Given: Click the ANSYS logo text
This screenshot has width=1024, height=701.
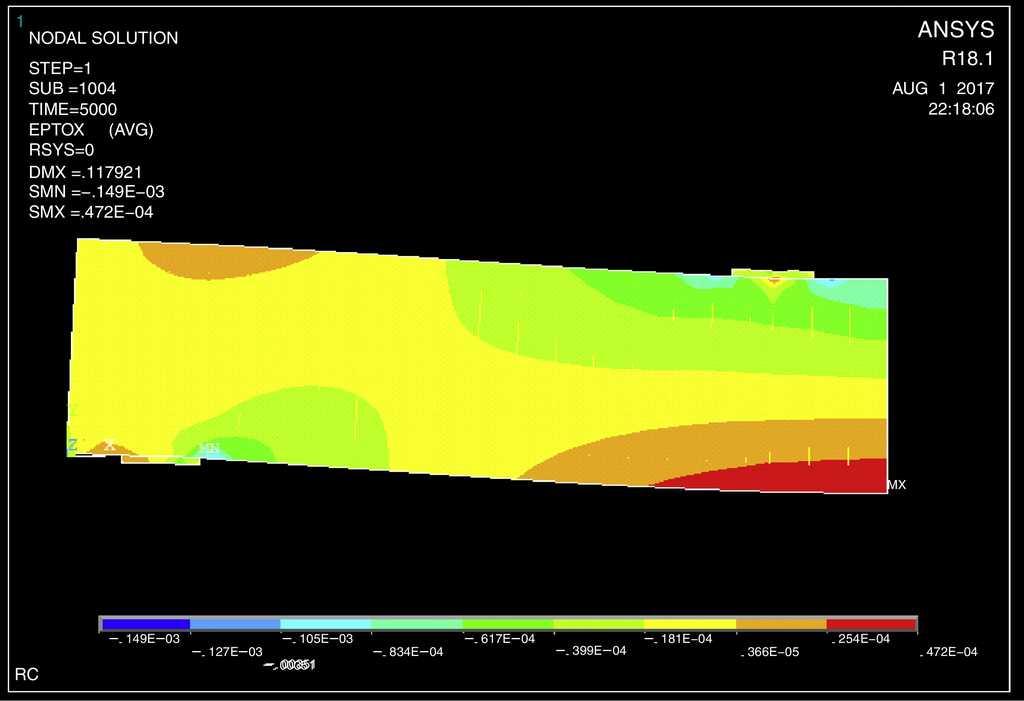Looking at the screenshot, I should [x=956, y=31].
